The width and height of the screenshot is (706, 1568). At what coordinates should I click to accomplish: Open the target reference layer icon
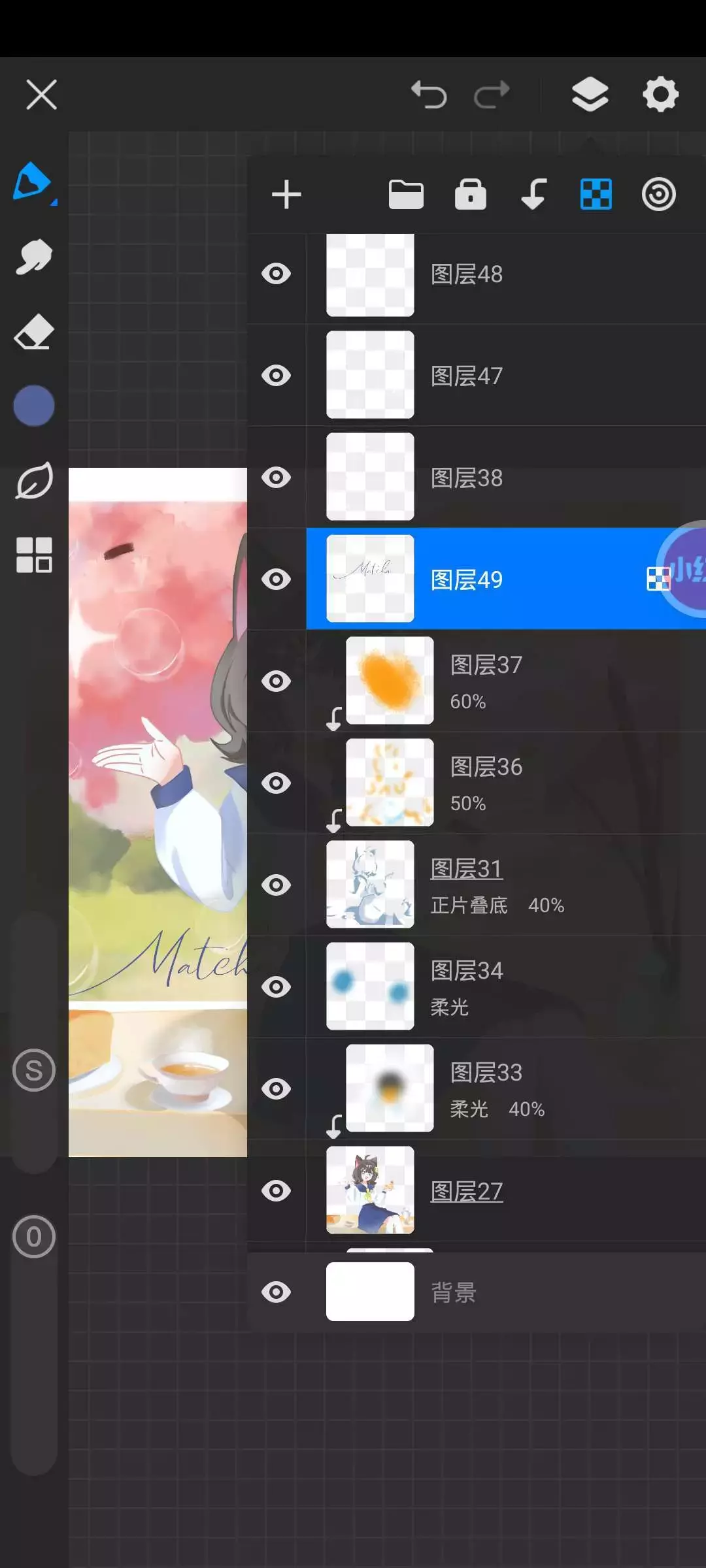(x=658, y=195)
